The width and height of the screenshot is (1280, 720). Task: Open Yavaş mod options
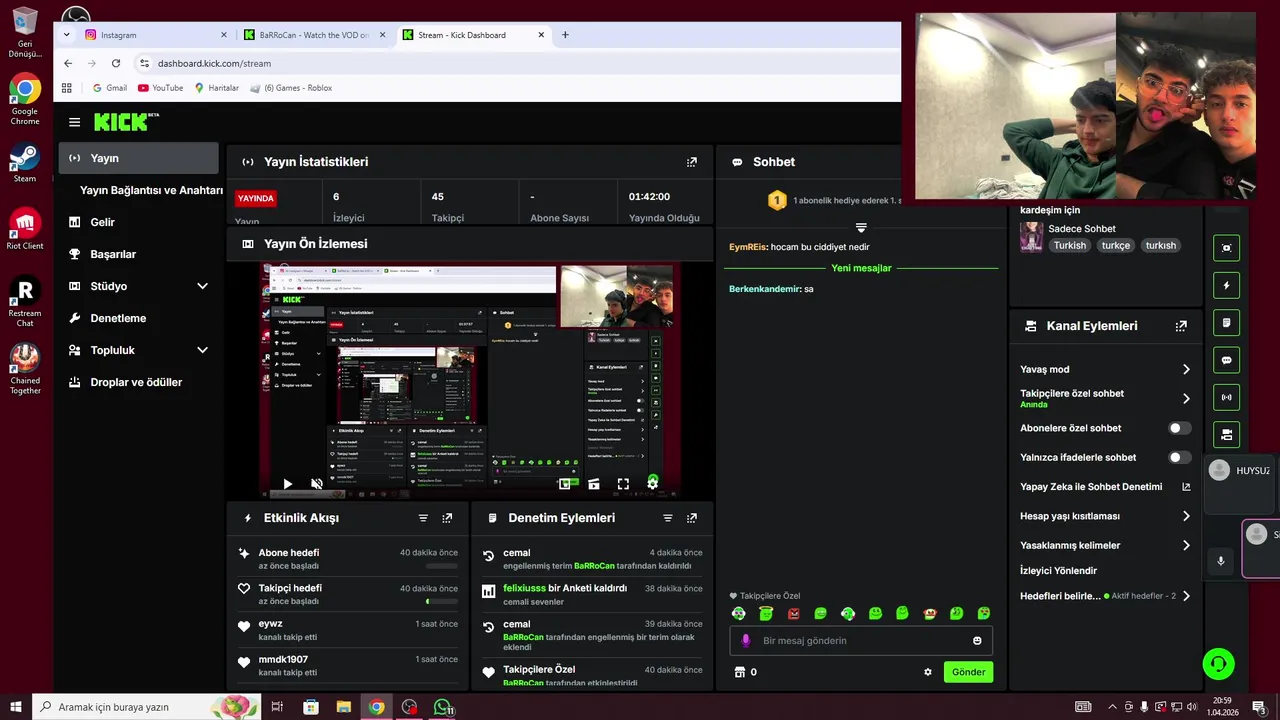click(1105, 369)
